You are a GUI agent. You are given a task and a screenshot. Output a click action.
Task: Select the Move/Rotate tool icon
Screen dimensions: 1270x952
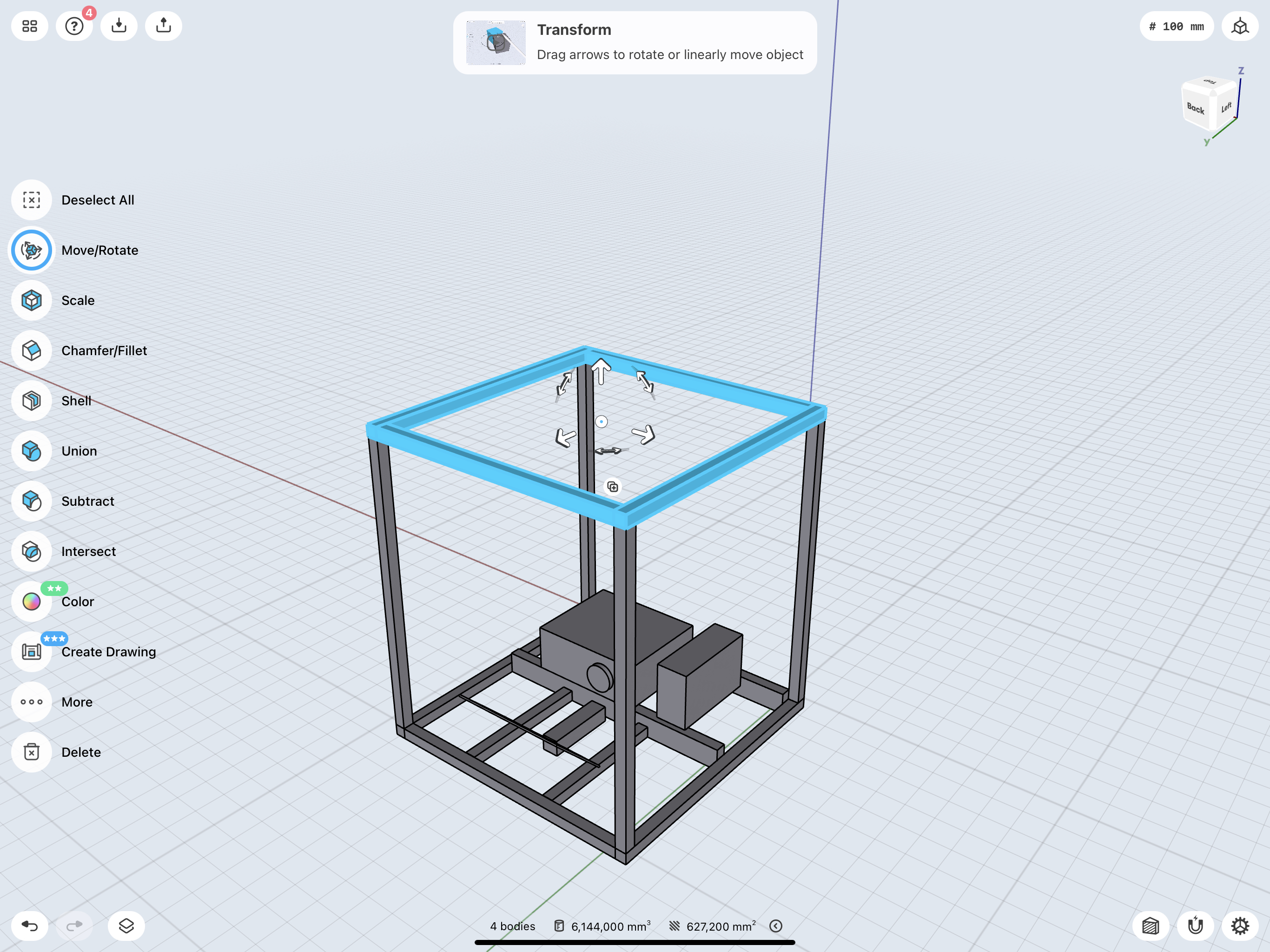(32, 251)
